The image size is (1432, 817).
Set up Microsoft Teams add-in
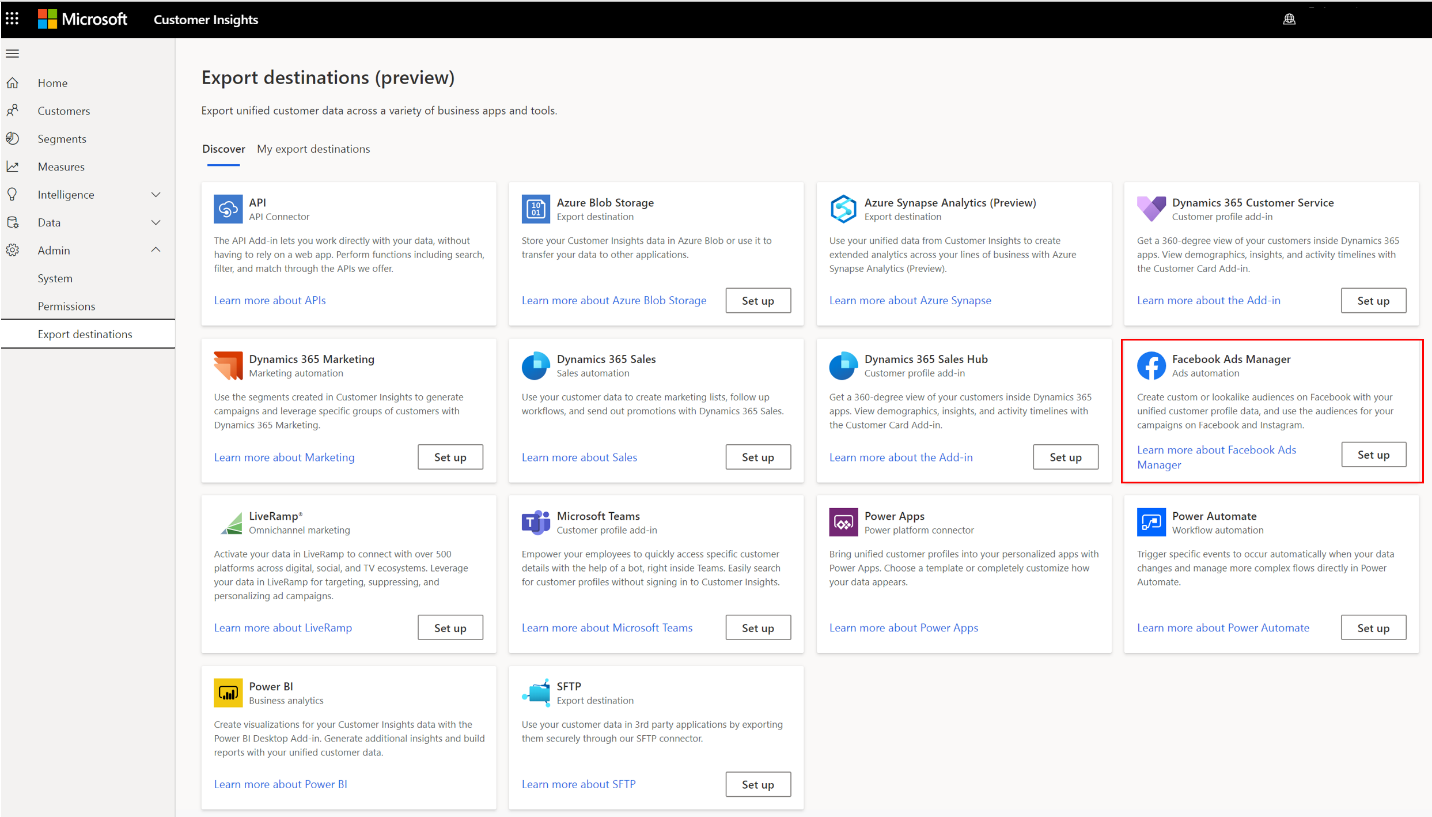pyautogui.click(x=758, y=628)
